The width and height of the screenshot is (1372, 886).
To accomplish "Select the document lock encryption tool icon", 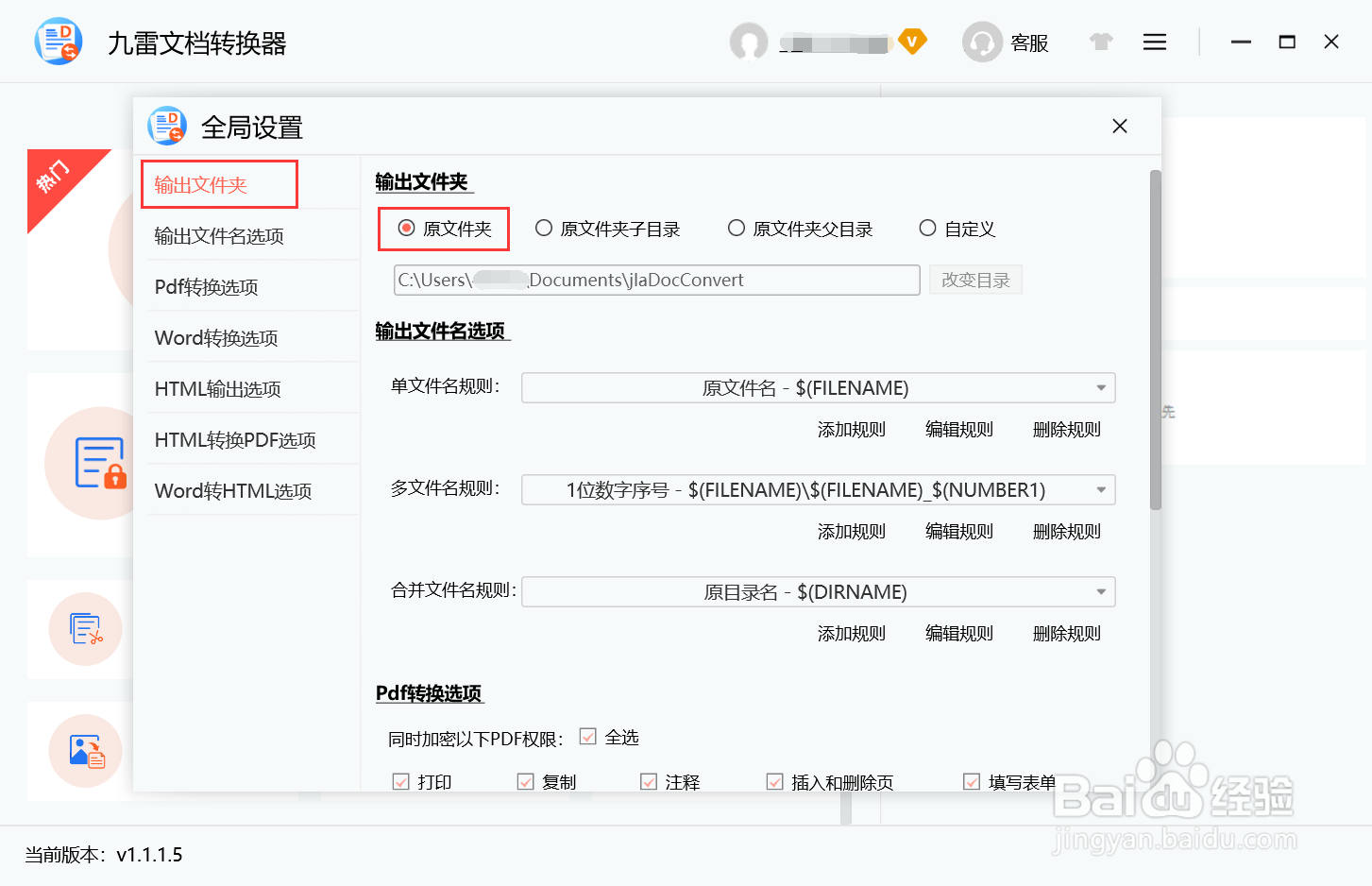I will 99,463.
